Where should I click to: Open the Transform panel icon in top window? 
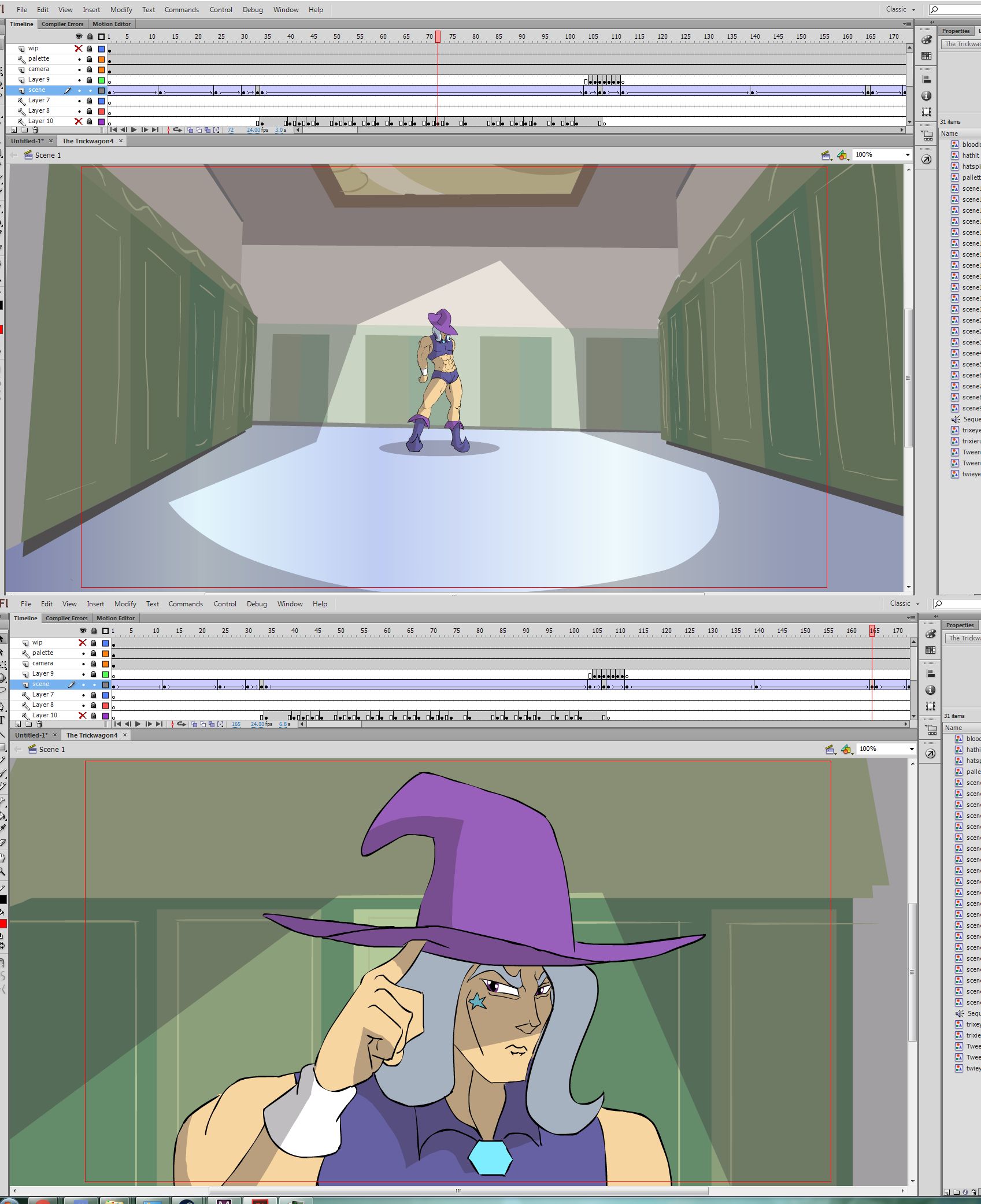[x=927, y=112]
